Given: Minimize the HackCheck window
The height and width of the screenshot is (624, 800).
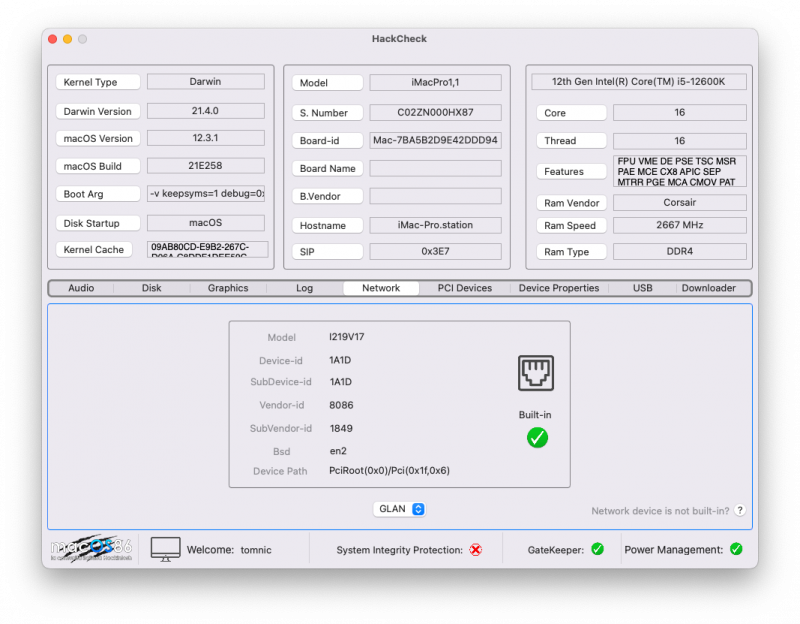Looking at the screenshot, I should click(67, 39).
